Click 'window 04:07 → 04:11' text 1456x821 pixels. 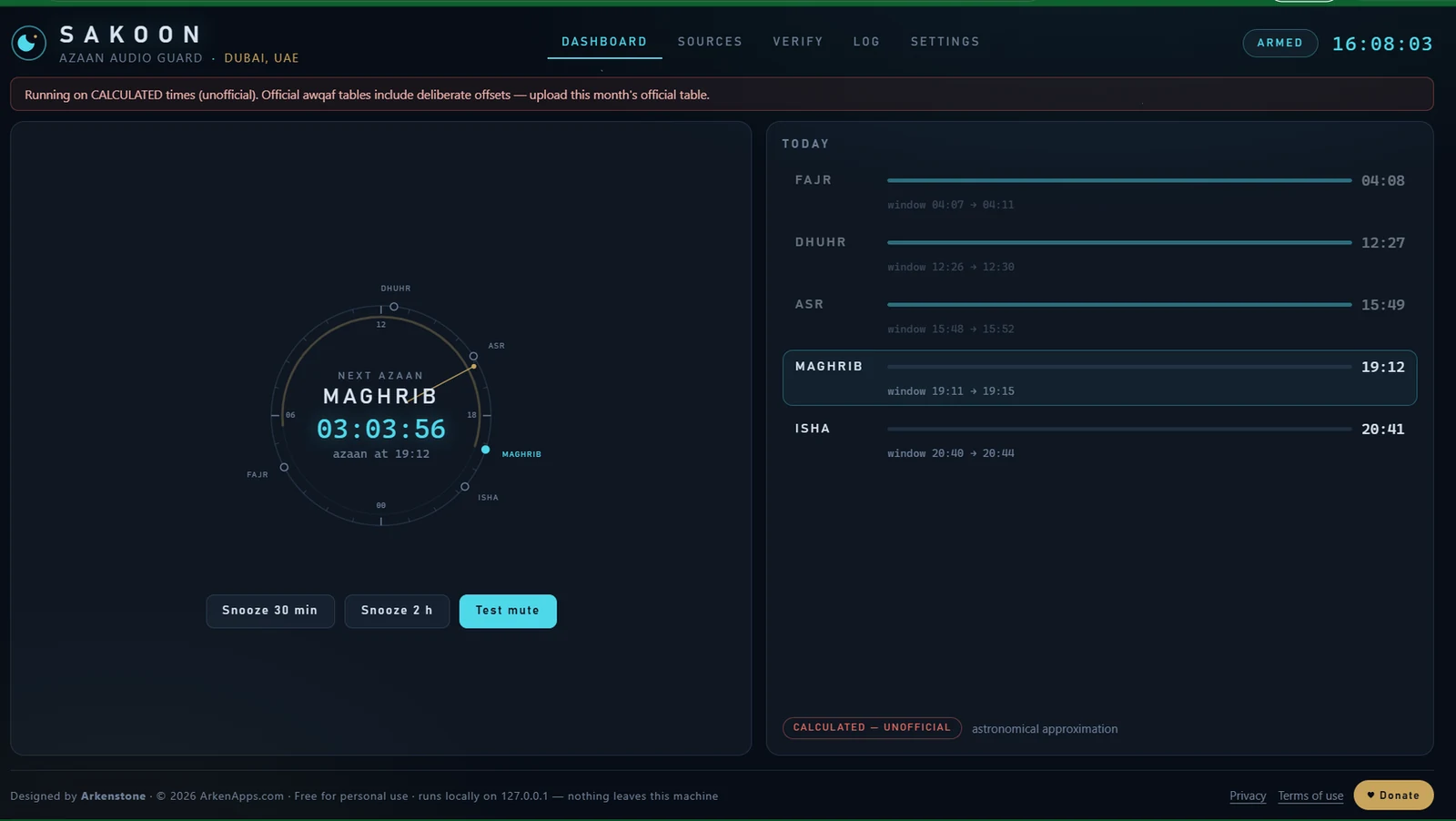tap(951, 205)
